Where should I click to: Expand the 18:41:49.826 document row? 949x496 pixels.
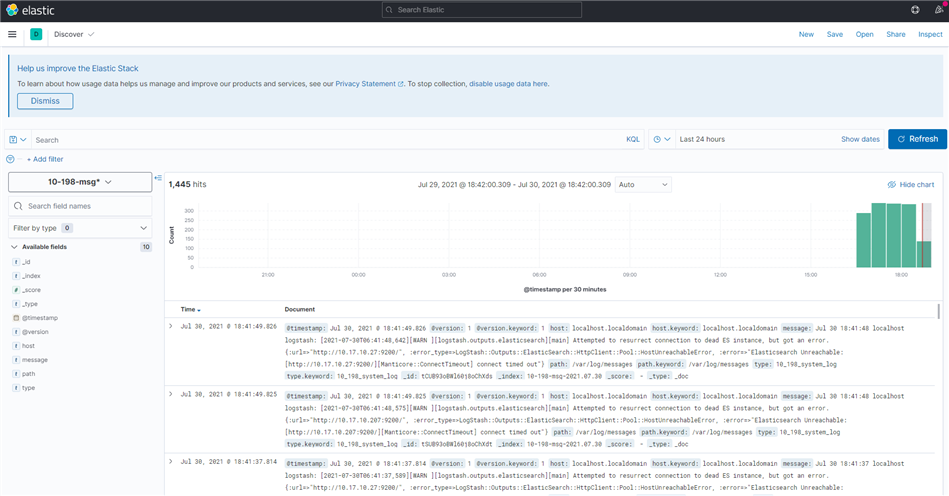tap(171, 326)
